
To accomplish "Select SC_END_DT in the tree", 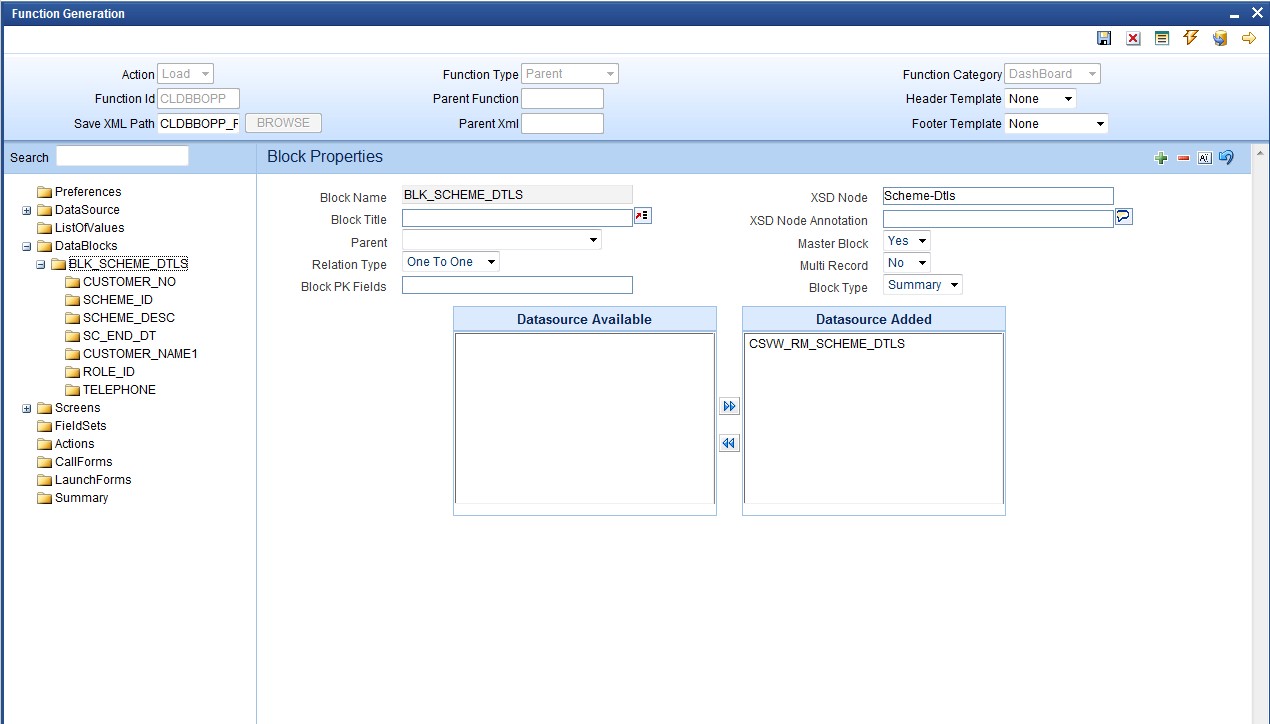I will point(119,336).
